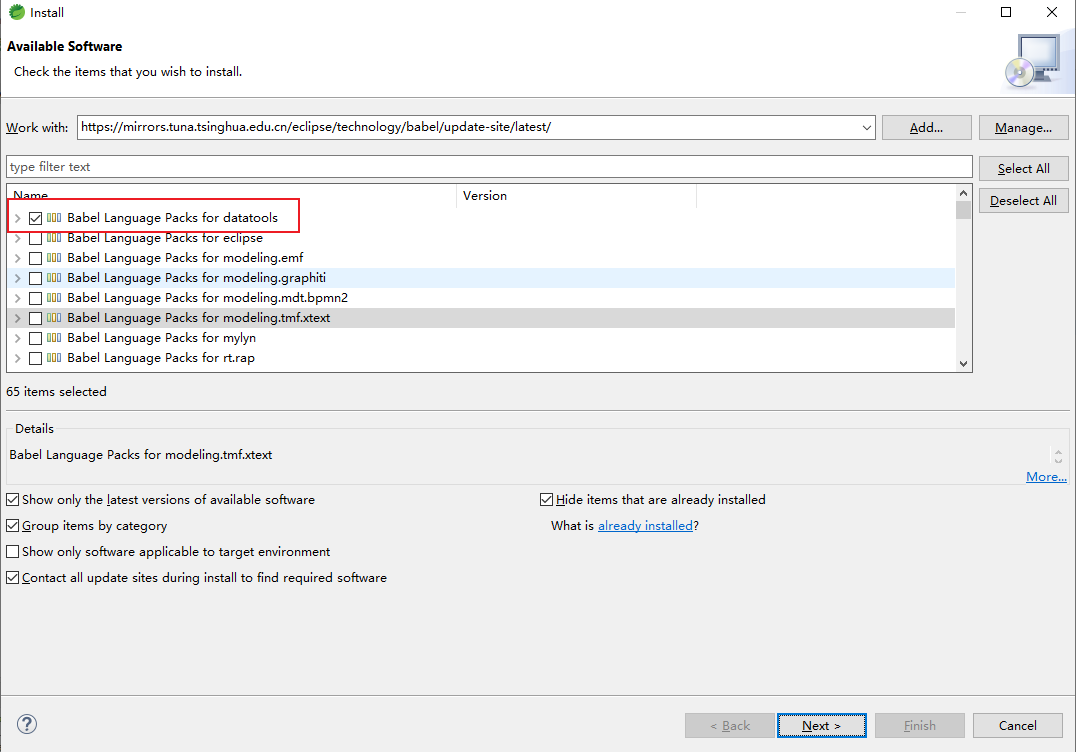Click the category icon beside modeling.tmf.xtext pack
Screen dimensions: 1076x752
pyautogui.click(x=54, y=318)
